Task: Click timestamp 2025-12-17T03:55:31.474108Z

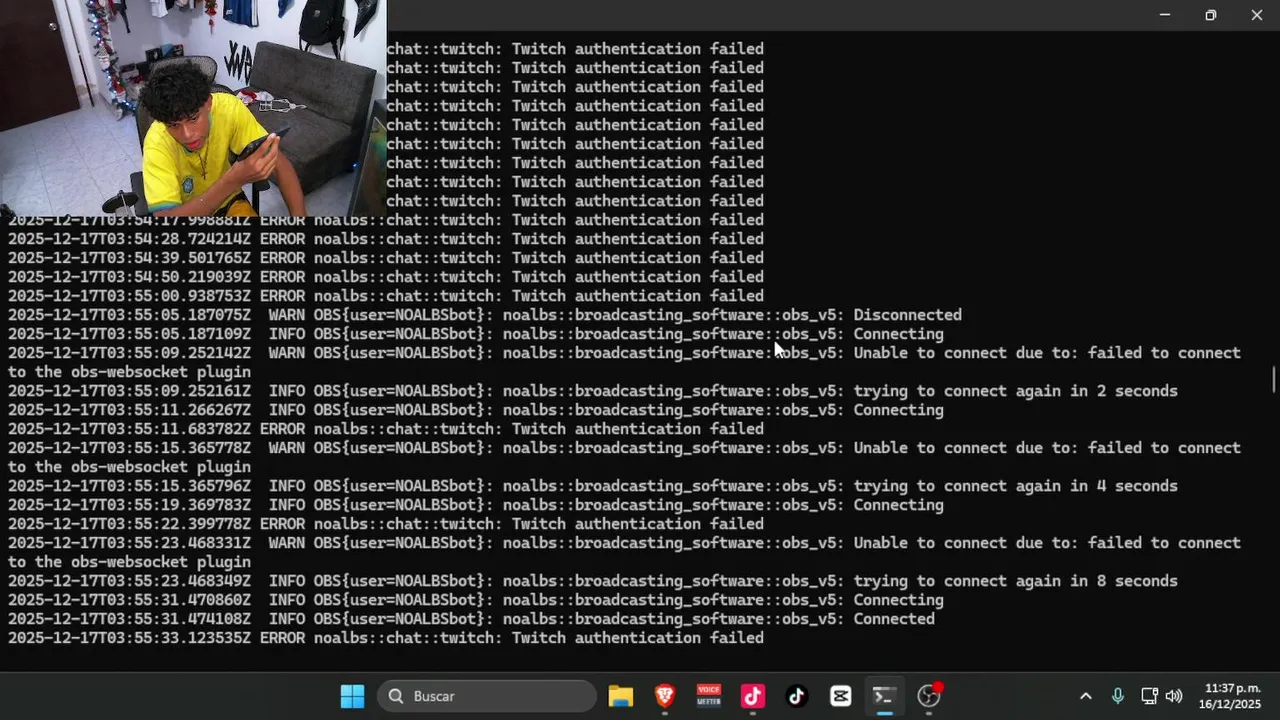Action: tap(130, 619)
